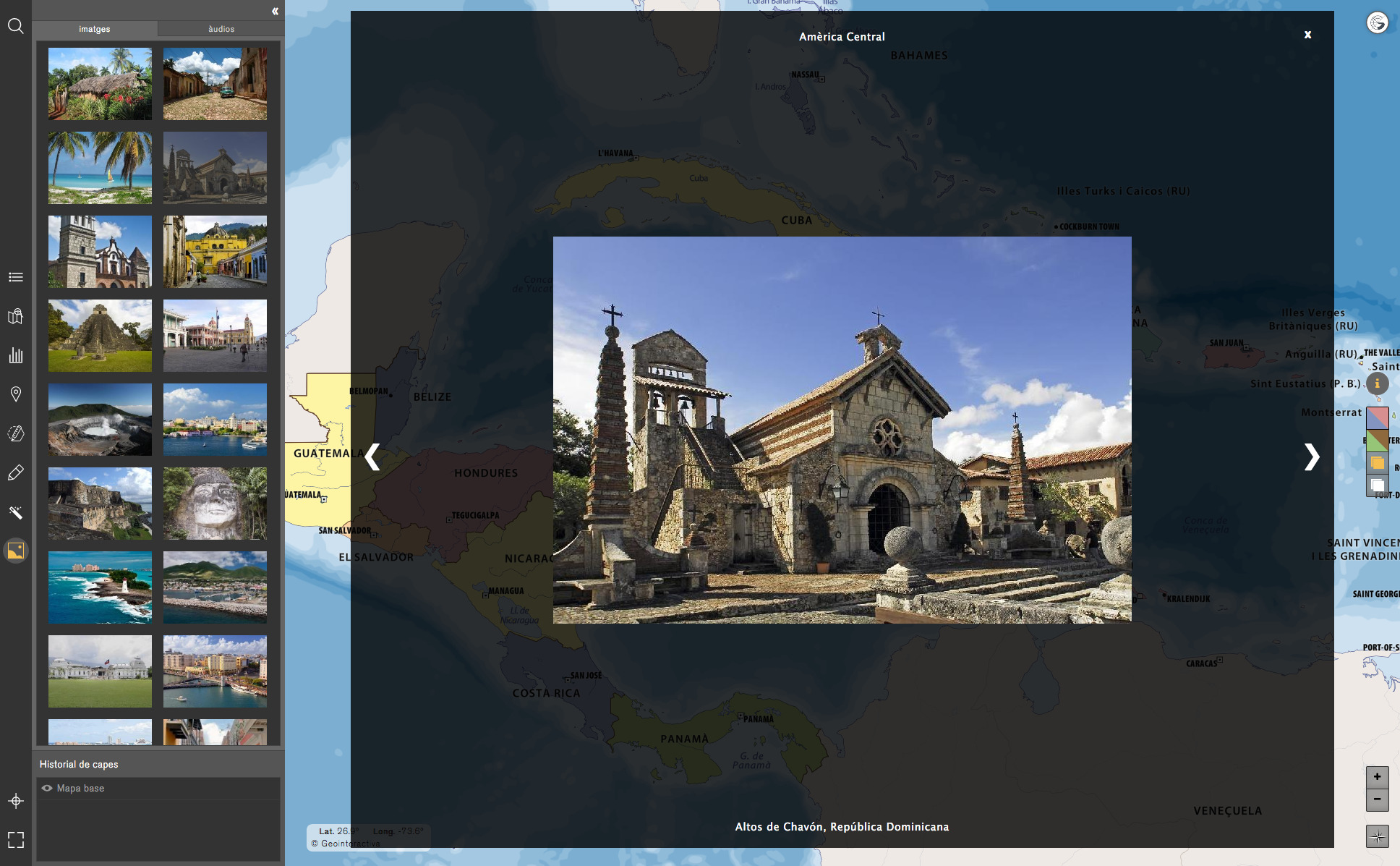Click the Altos de Chavón caption text

[842, 827]
